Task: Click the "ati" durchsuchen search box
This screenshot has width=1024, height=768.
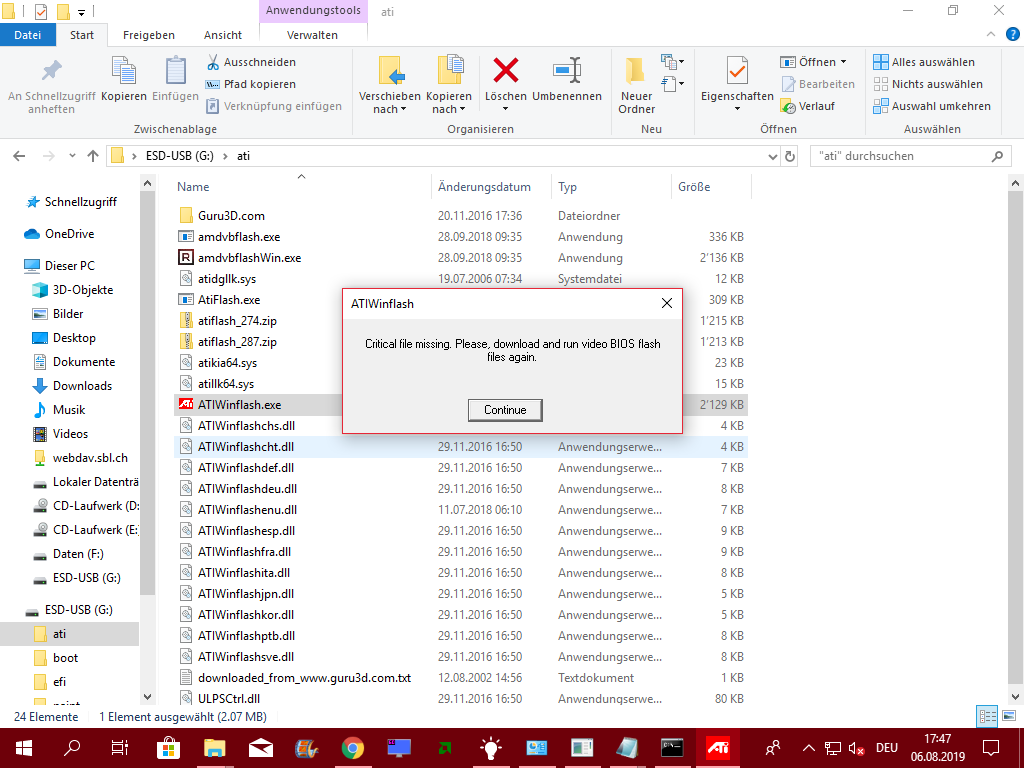Action: 910,156
